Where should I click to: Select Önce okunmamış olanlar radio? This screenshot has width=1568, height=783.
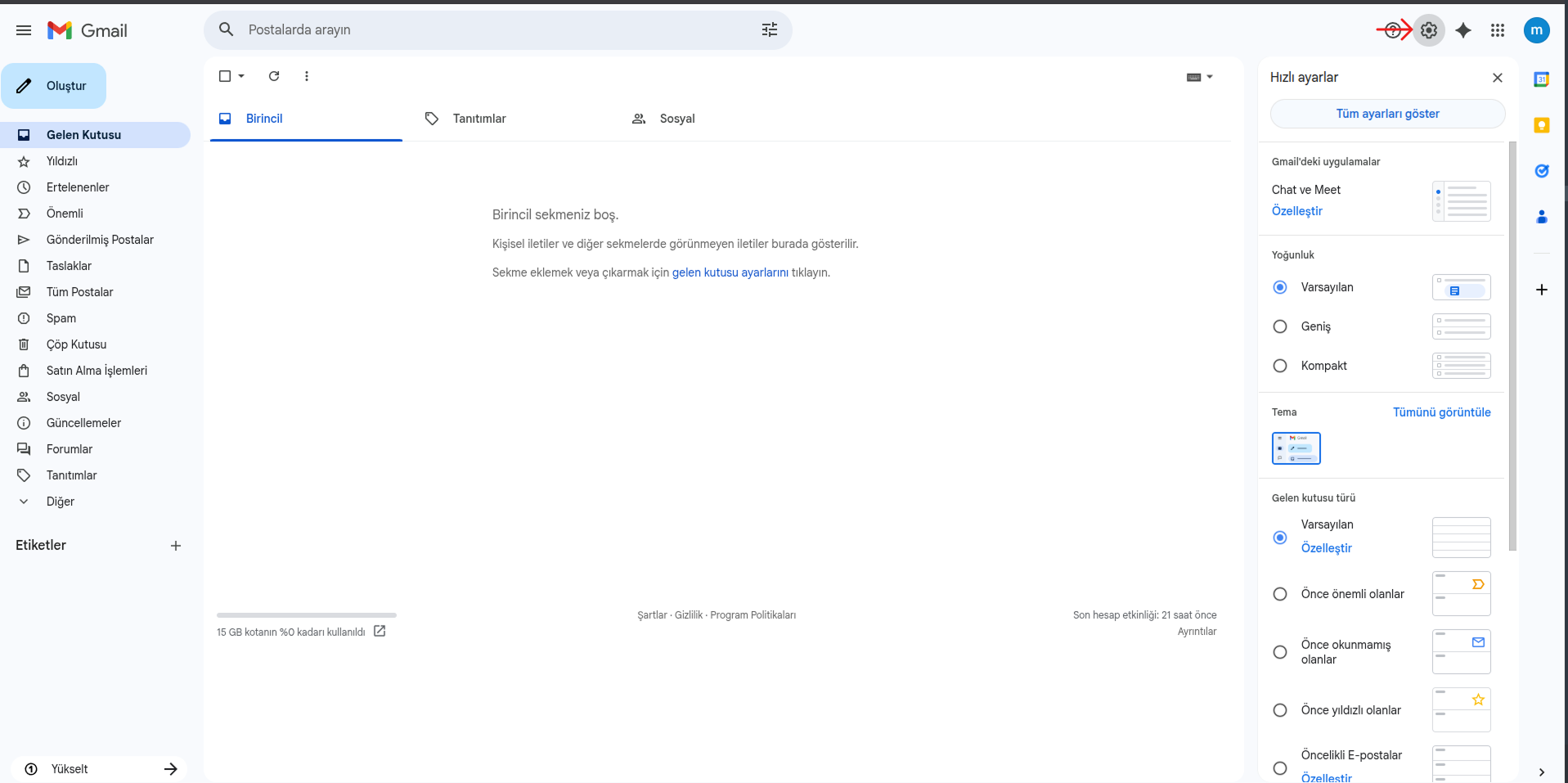[1280, 652]
